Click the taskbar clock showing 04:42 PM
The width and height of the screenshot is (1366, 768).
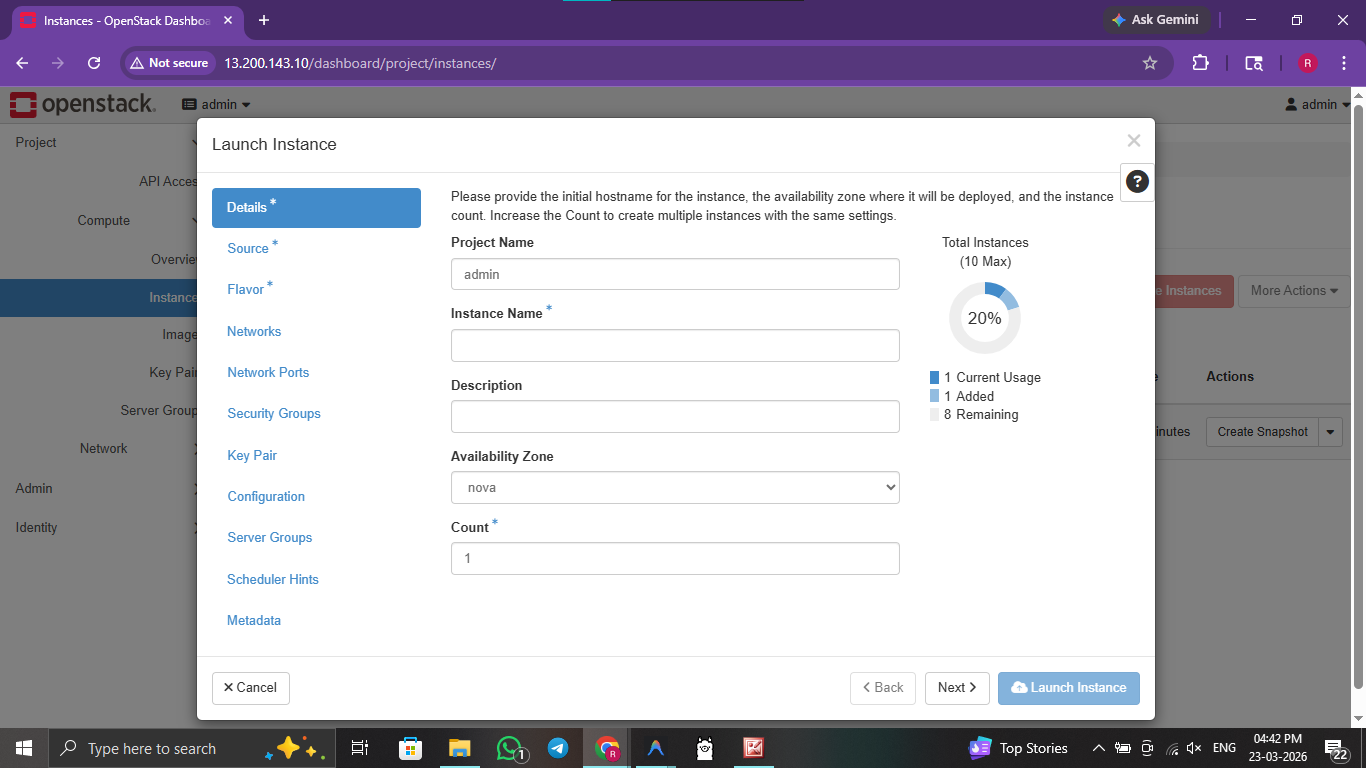[1278, 748]
